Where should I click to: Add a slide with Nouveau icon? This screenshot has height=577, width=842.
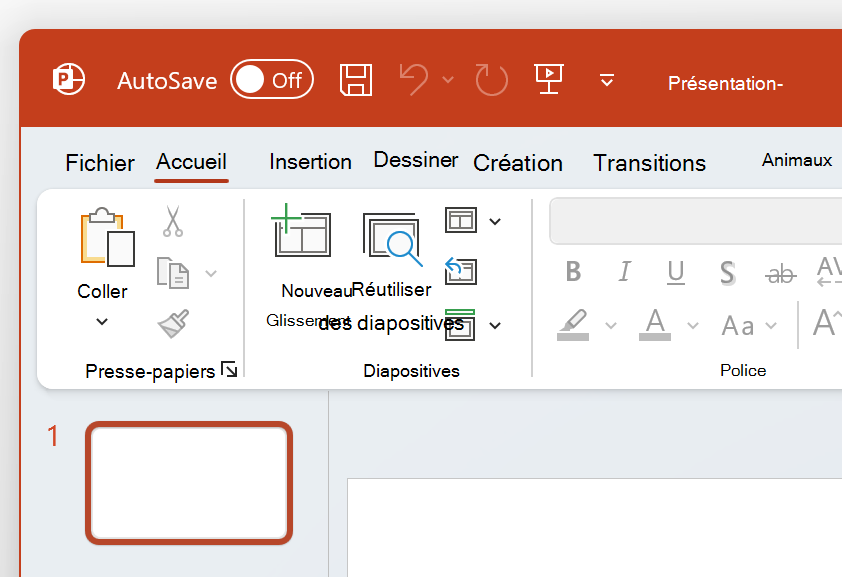(x=301, y=231)
